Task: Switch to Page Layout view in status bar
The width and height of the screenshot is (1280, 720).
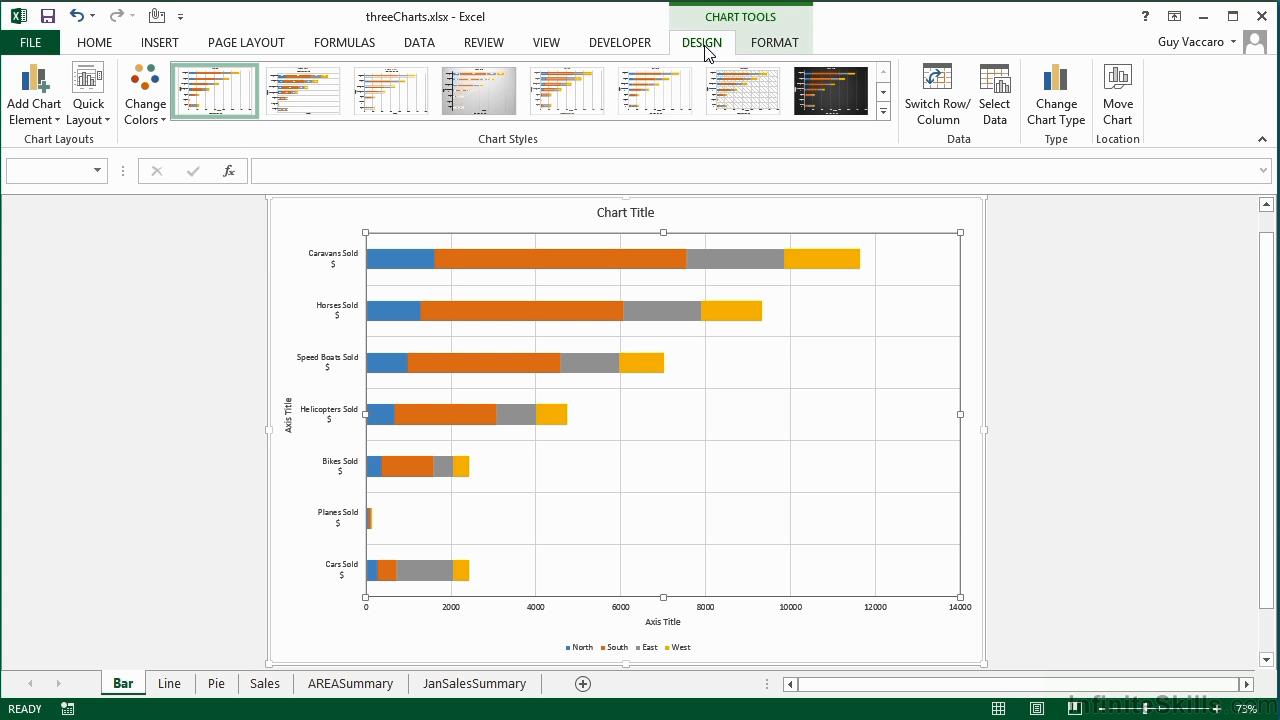Action: (x=1037, y=709)
